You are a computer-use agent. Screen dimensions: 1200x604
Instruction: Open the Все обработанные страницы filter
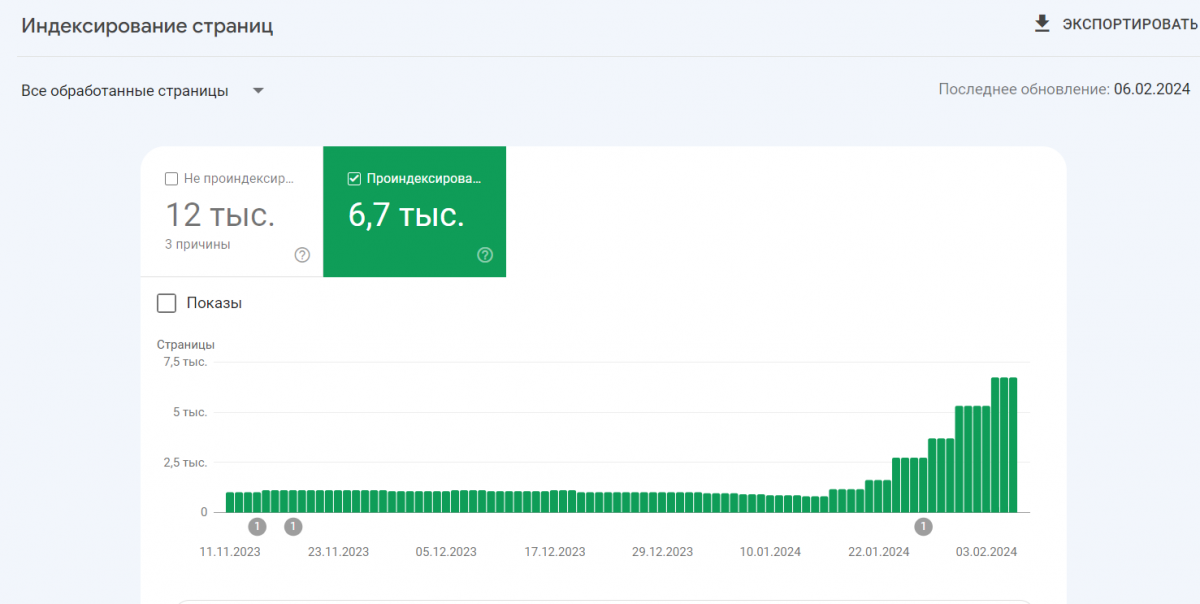coord(125,91)
